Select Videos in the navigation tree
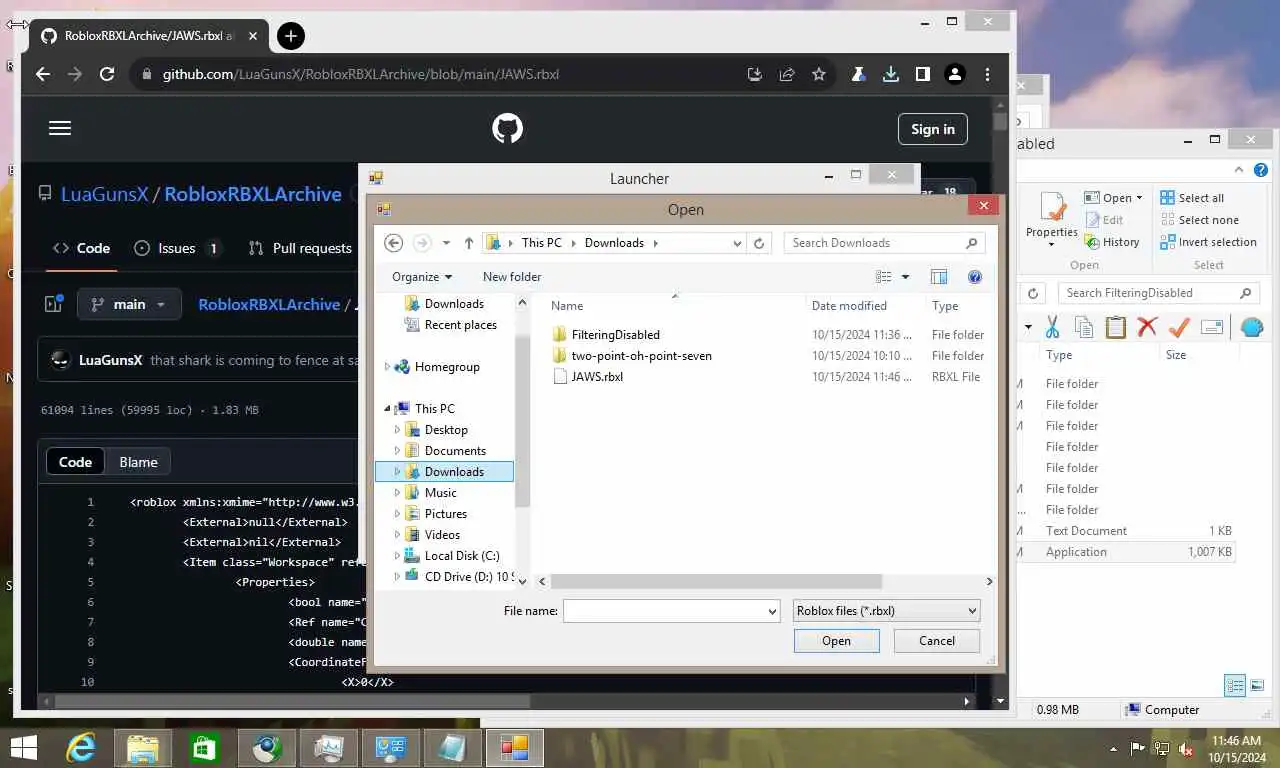The width and height of the screenshot is (1280, 768). click(442, 535)
